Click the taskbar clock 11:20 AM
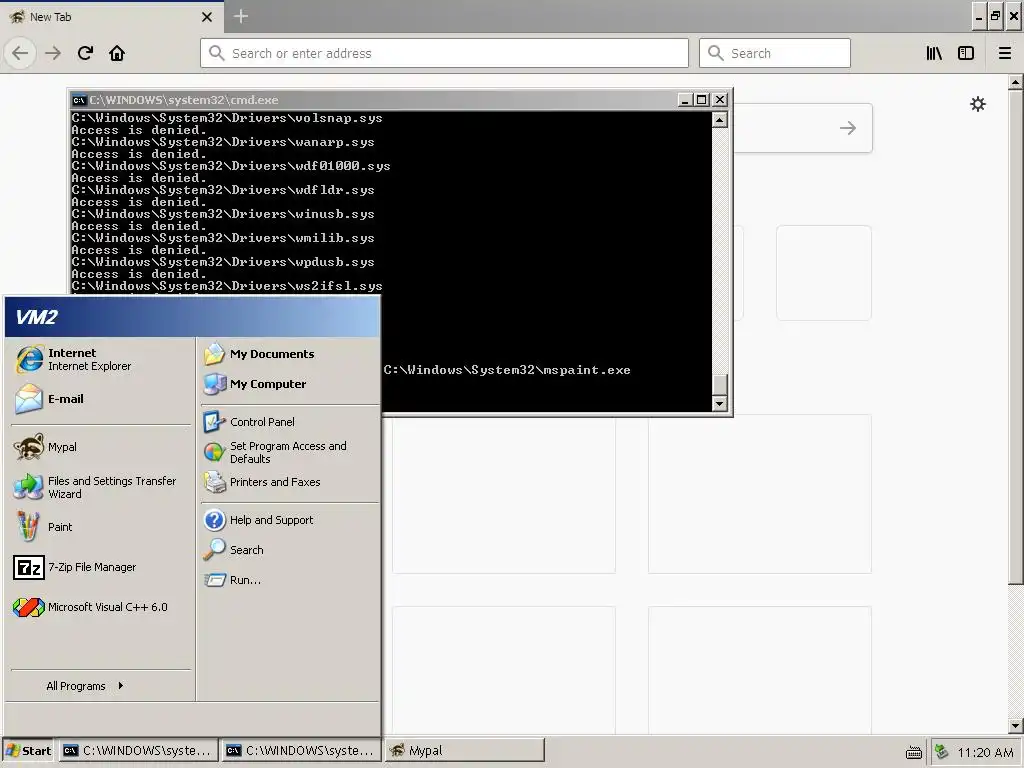The image size is (1024, 768). point(985,752)
